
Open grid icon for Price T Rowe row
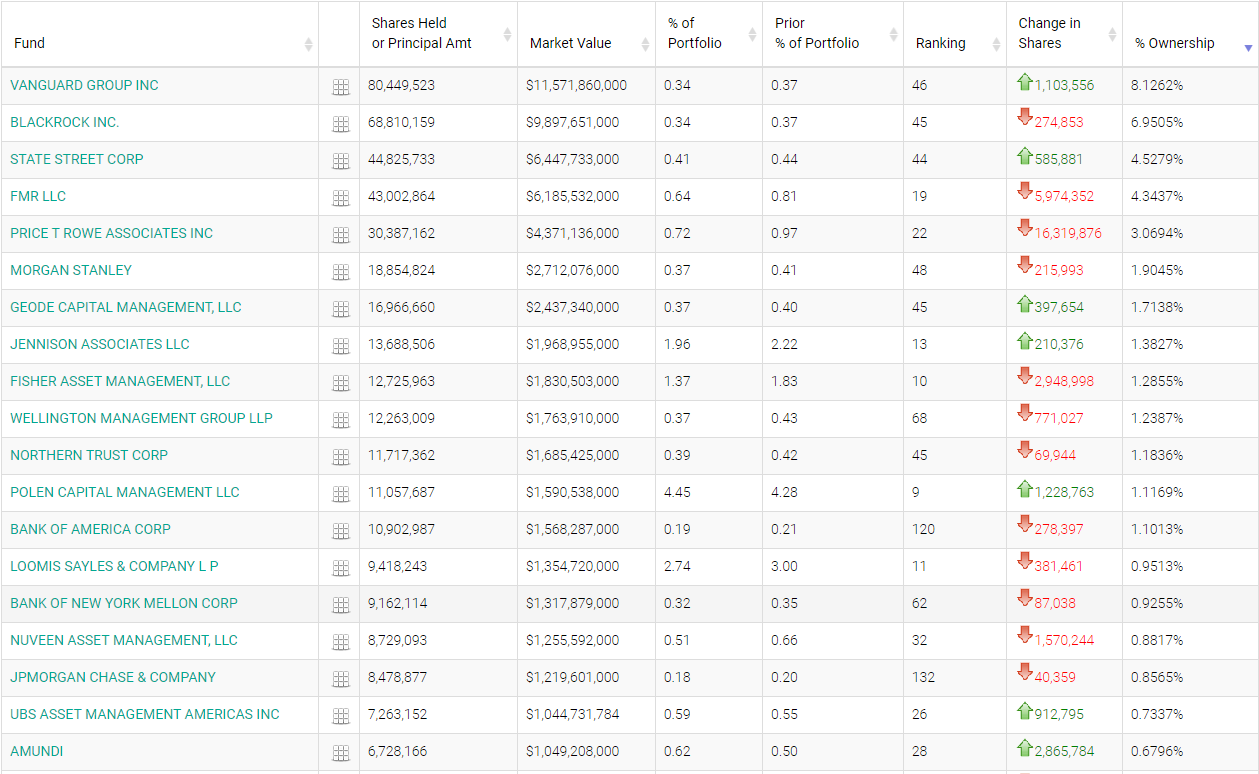click(340, 235)
